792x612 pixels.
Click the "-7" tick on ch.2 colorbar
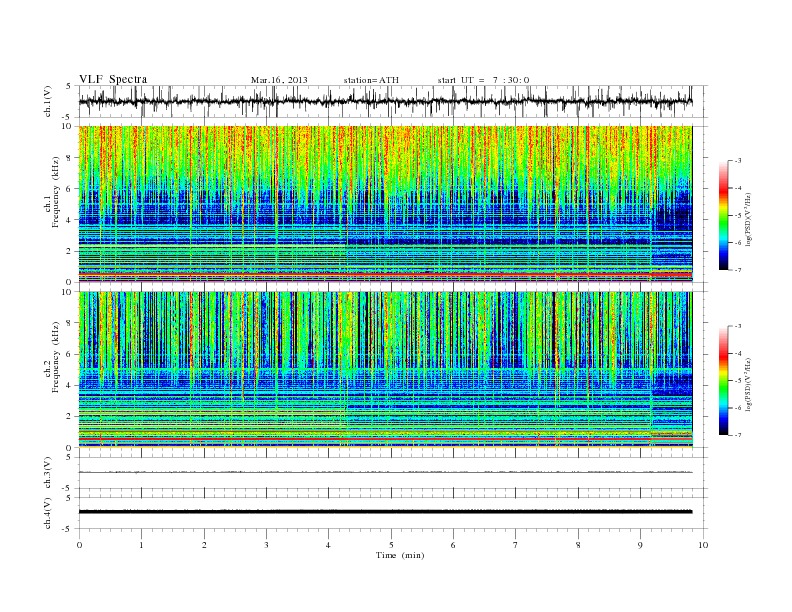pyautogui.click(x=737, y=435)
